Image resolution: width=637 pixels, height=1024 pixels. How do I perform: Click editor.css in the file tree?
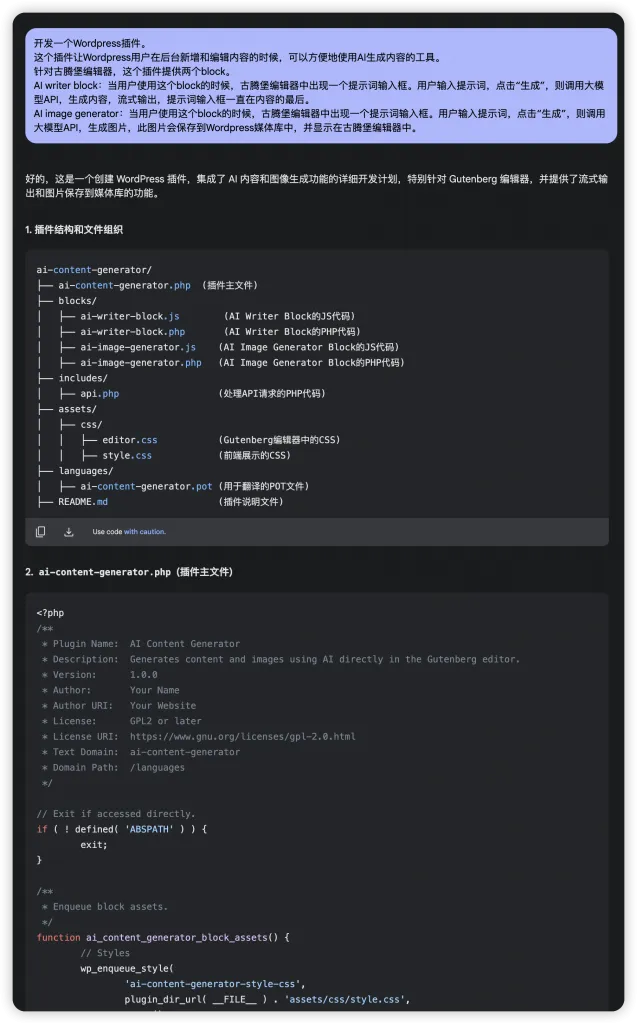(x=130, y=440)
